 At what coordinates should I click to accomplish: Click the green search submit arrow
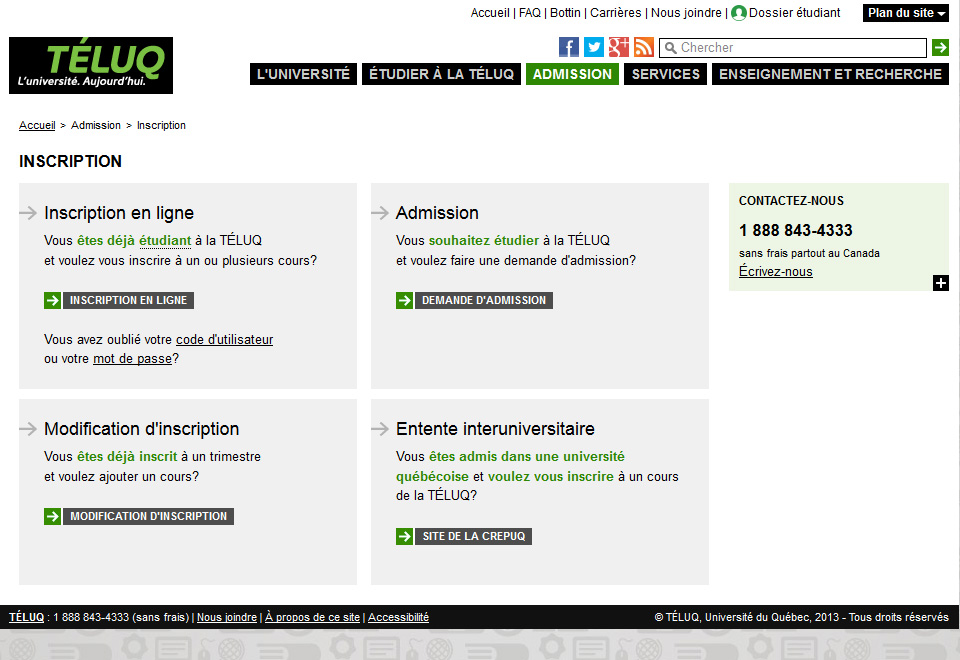pyautogui.click(x=940, y=47)
